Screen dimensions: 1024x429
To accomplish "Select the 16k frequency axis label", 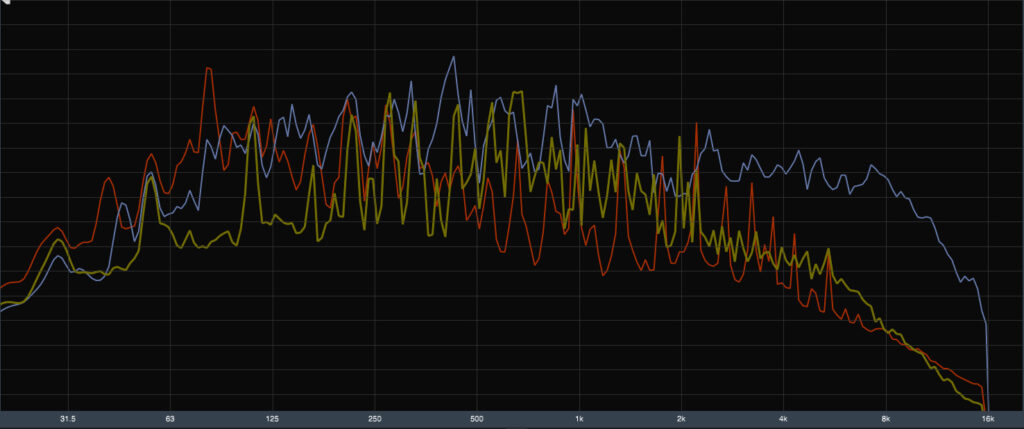I will point(988,419).
